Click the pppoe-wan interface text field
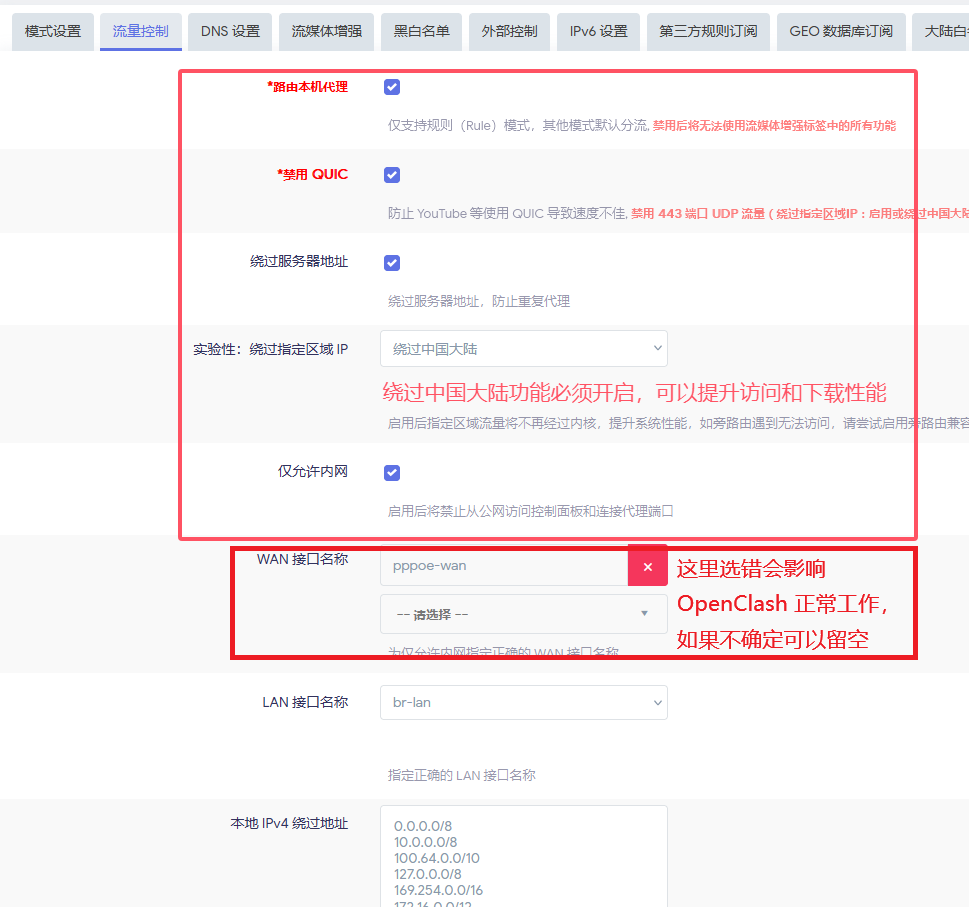Image resolution: width=969 pixels, height=907 pixels. tap(503, 566)
